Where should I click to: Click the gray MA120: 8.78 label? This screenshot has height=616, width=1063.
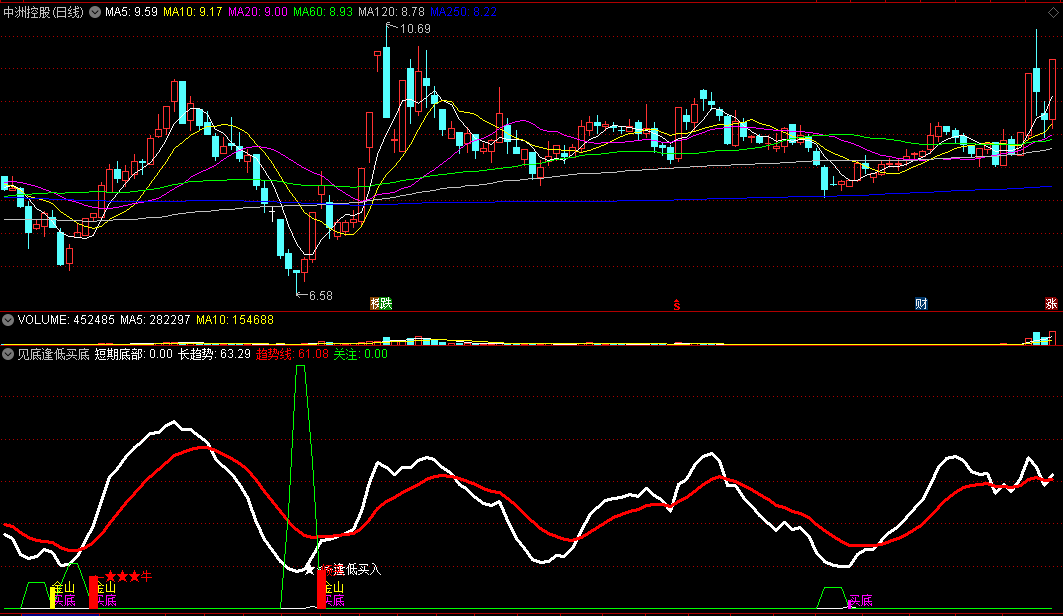pyautogui.click(x=391, y=12)
